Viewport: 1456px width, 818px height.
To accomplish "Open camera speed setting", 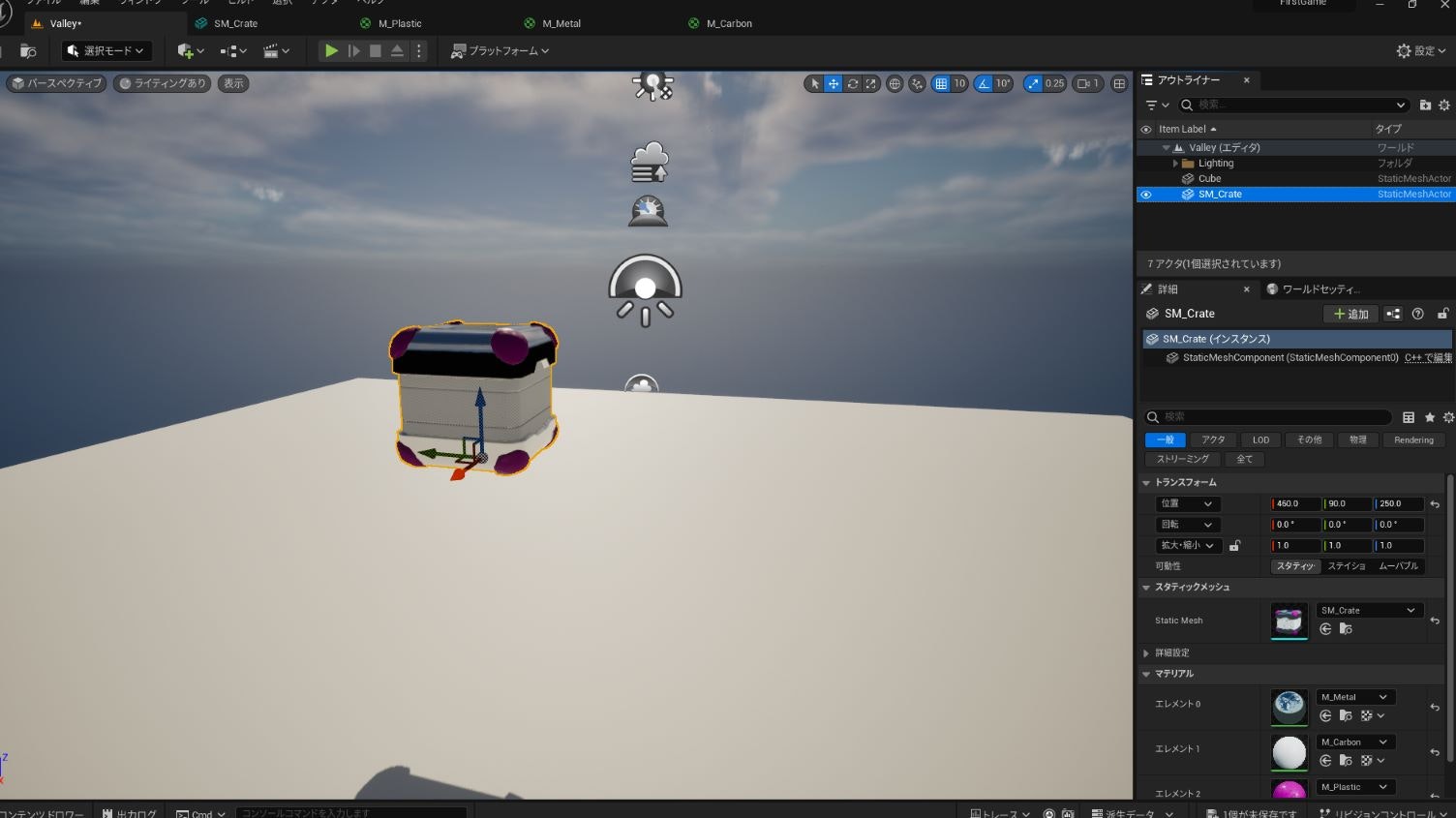I will (x=1088, y=84).
